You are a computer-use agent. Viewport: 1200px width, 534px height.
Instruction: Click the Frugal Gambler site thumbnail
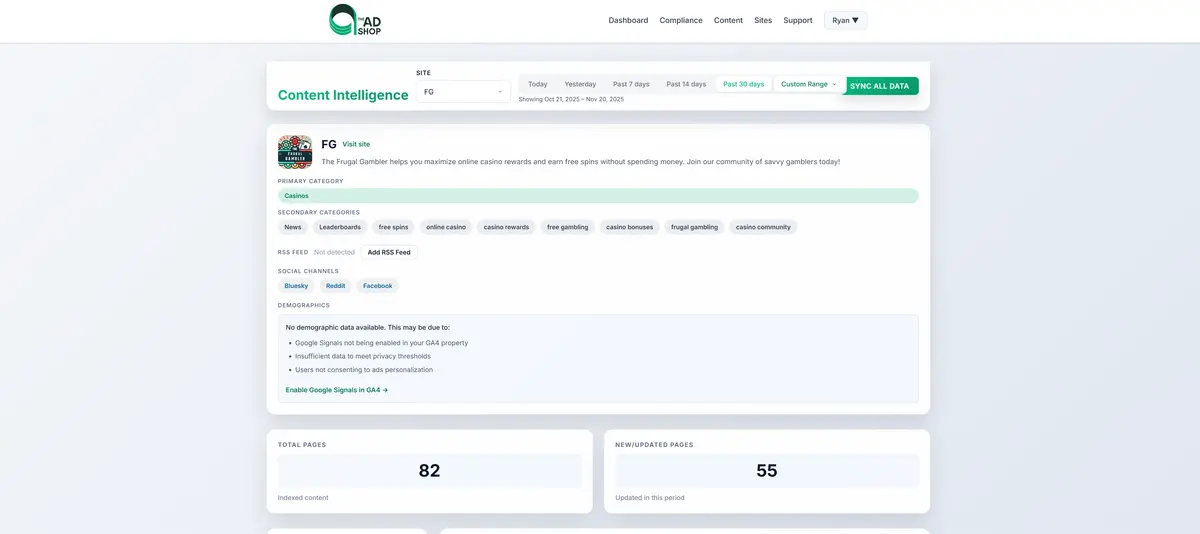pyautogui.click(x=295, y=152)
